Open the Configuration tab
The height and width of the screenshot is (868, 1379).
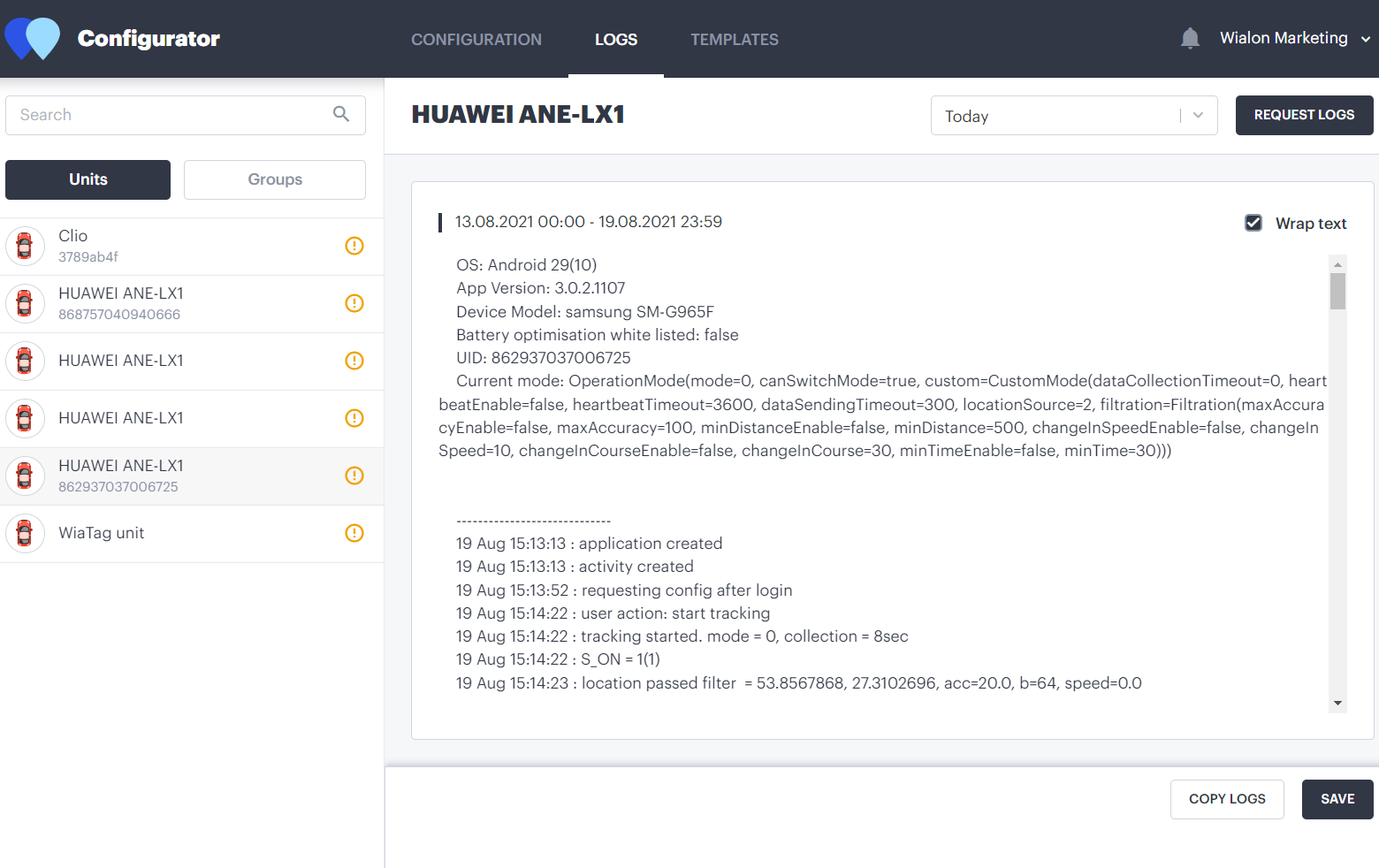click(x=476, y=40)
